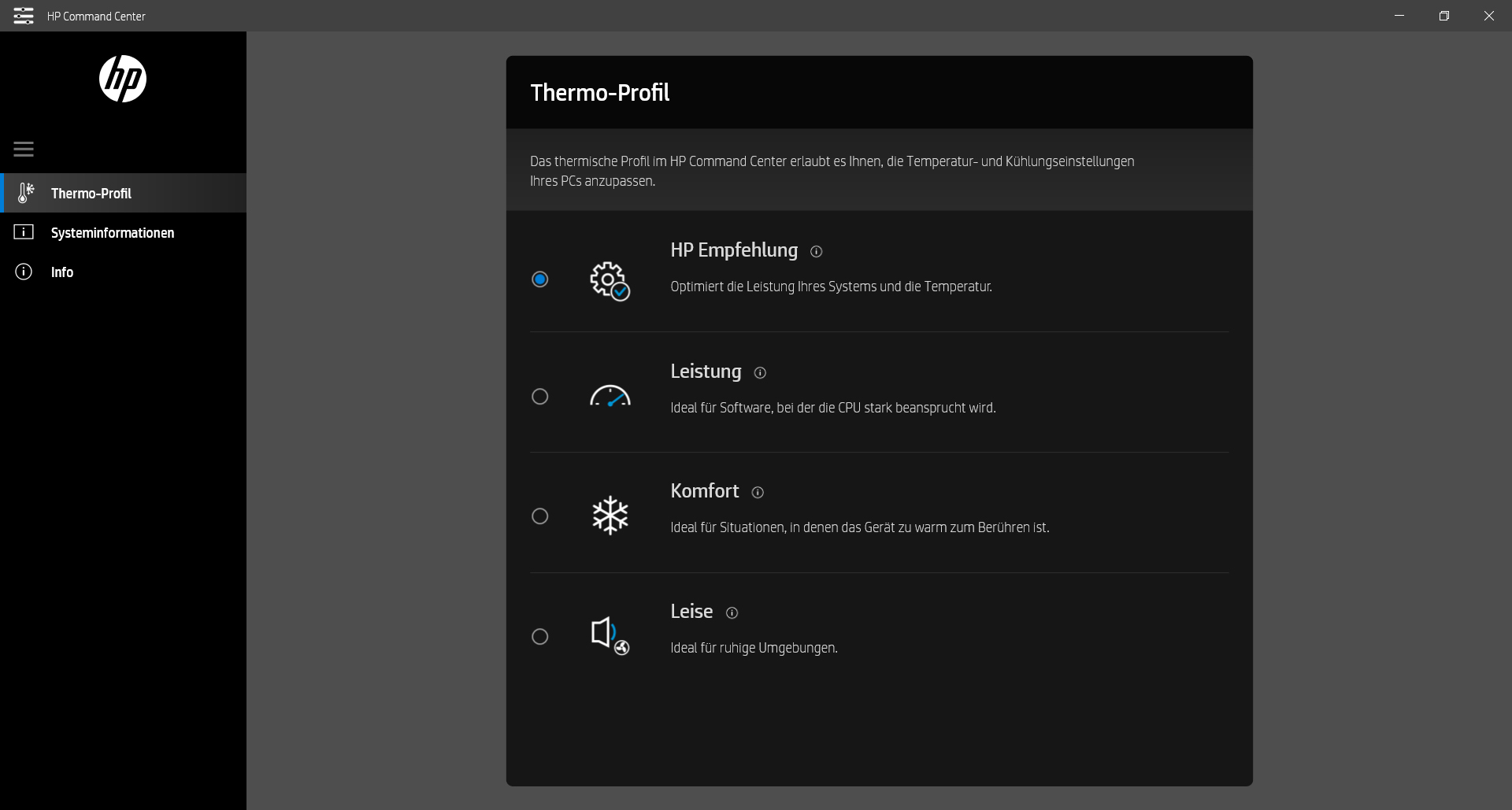Collapse the sidebar with hamburger menu
The width and height of the screenshot is (1512, 810).
point(24,149)
